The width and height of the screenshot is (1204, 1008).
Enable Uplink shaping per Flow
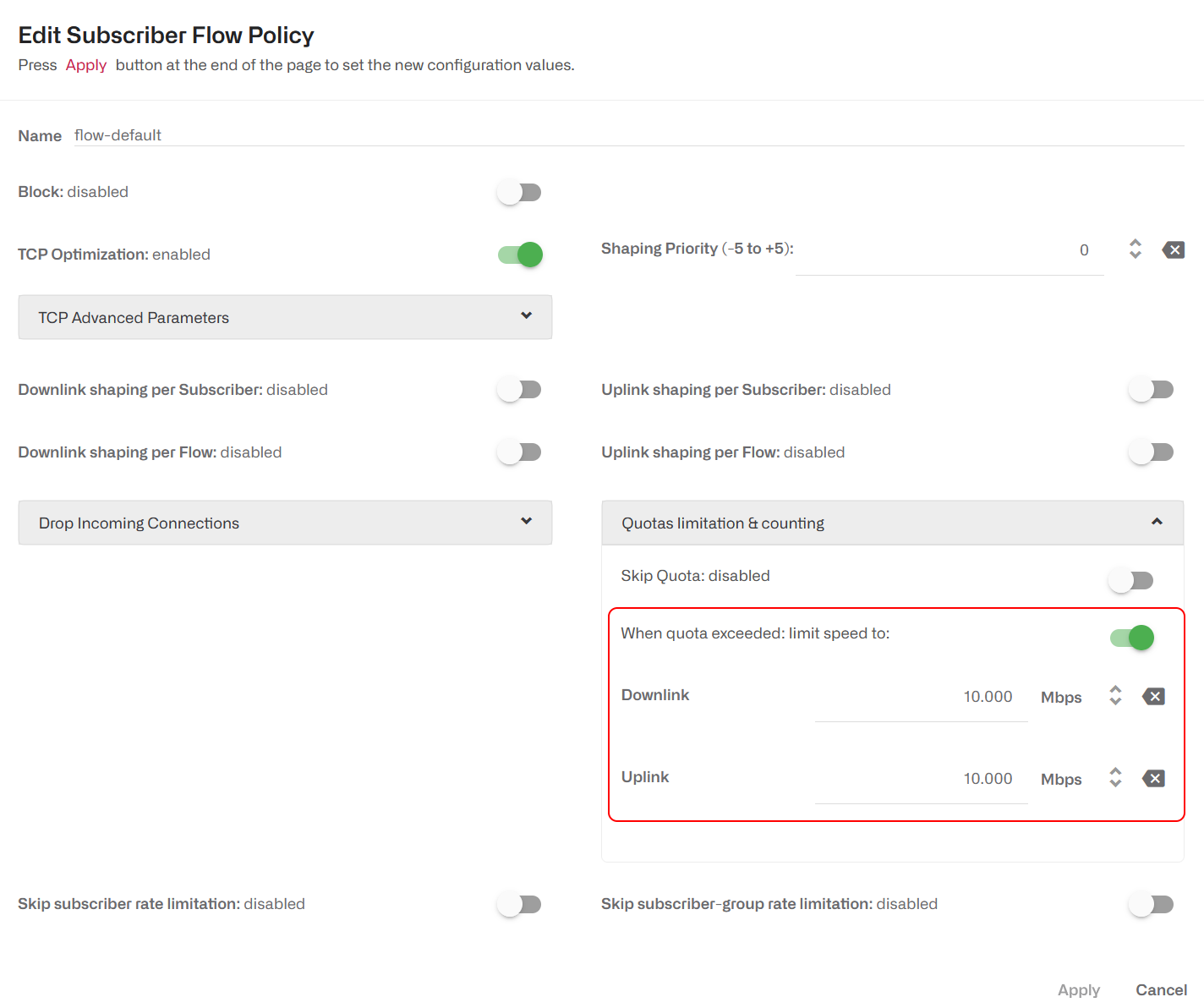click(x=1151, y=452)
